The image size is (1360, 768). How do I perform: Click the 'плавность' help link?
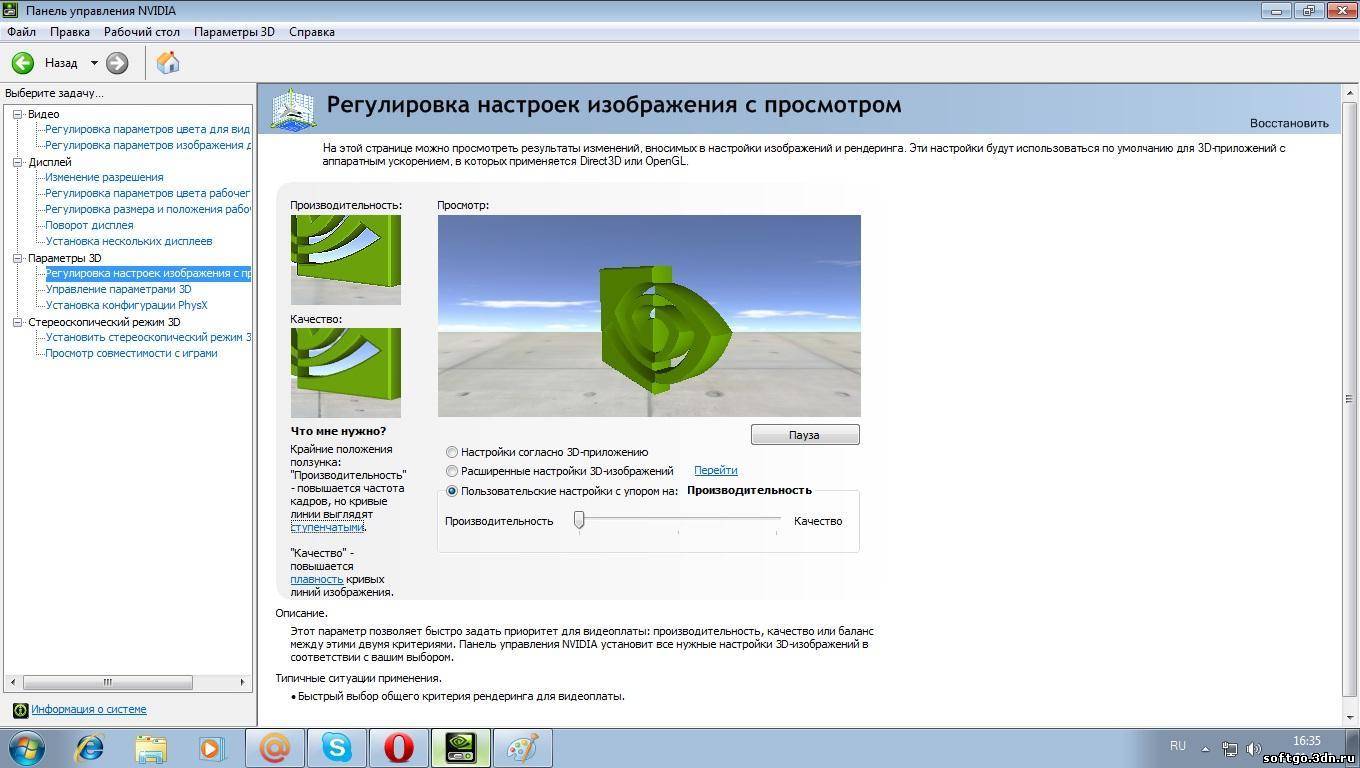pos(317,580)
